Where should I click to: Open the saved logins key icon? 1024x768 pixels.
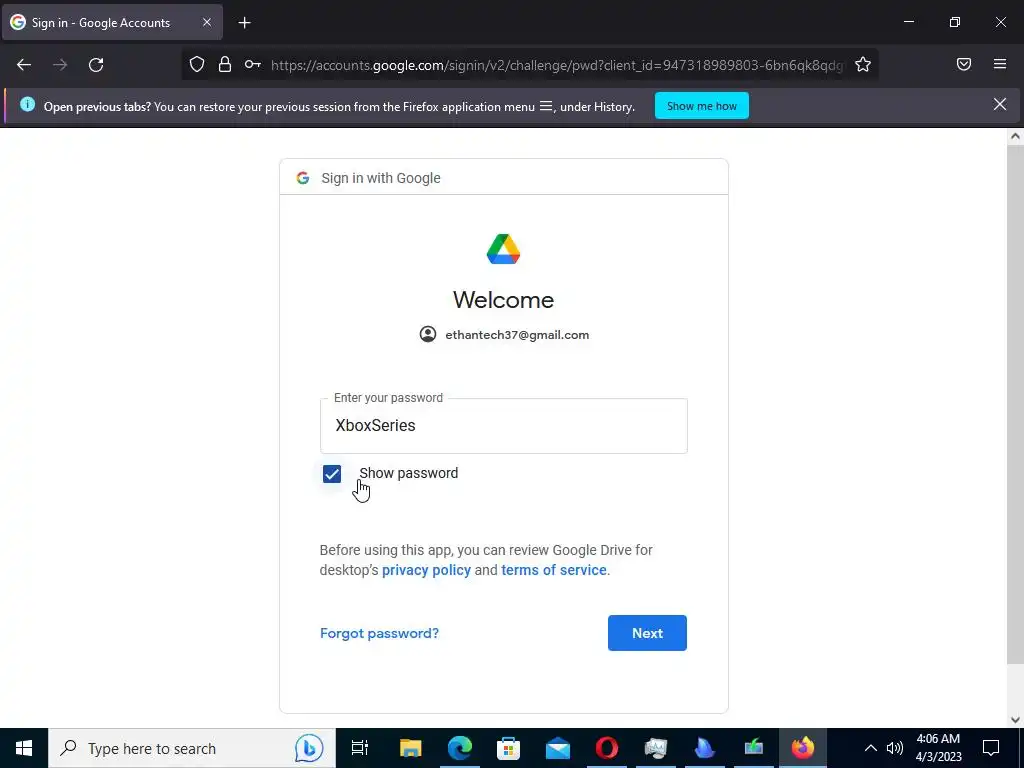pos(253,64)
